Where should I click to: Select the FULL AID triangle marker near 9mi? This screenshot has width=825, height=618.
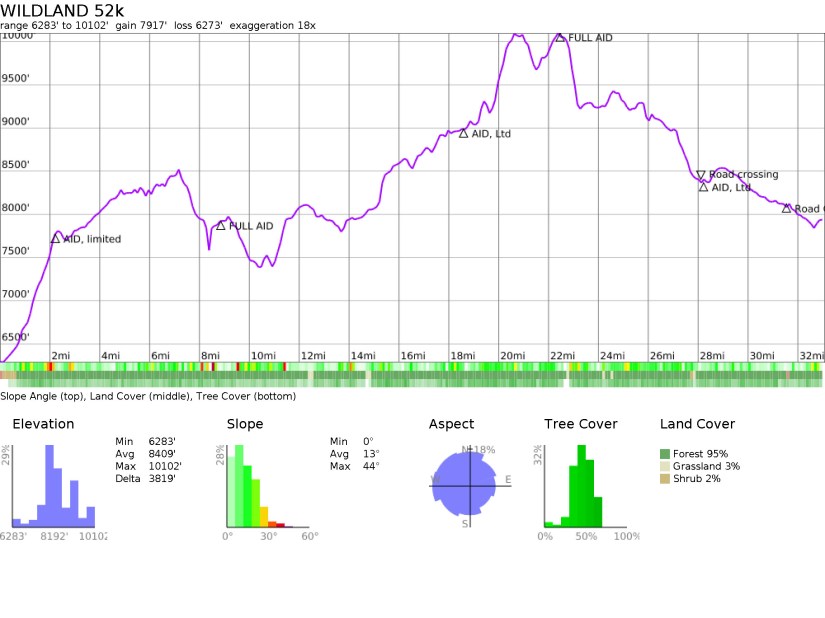click(x=221, y=225)
